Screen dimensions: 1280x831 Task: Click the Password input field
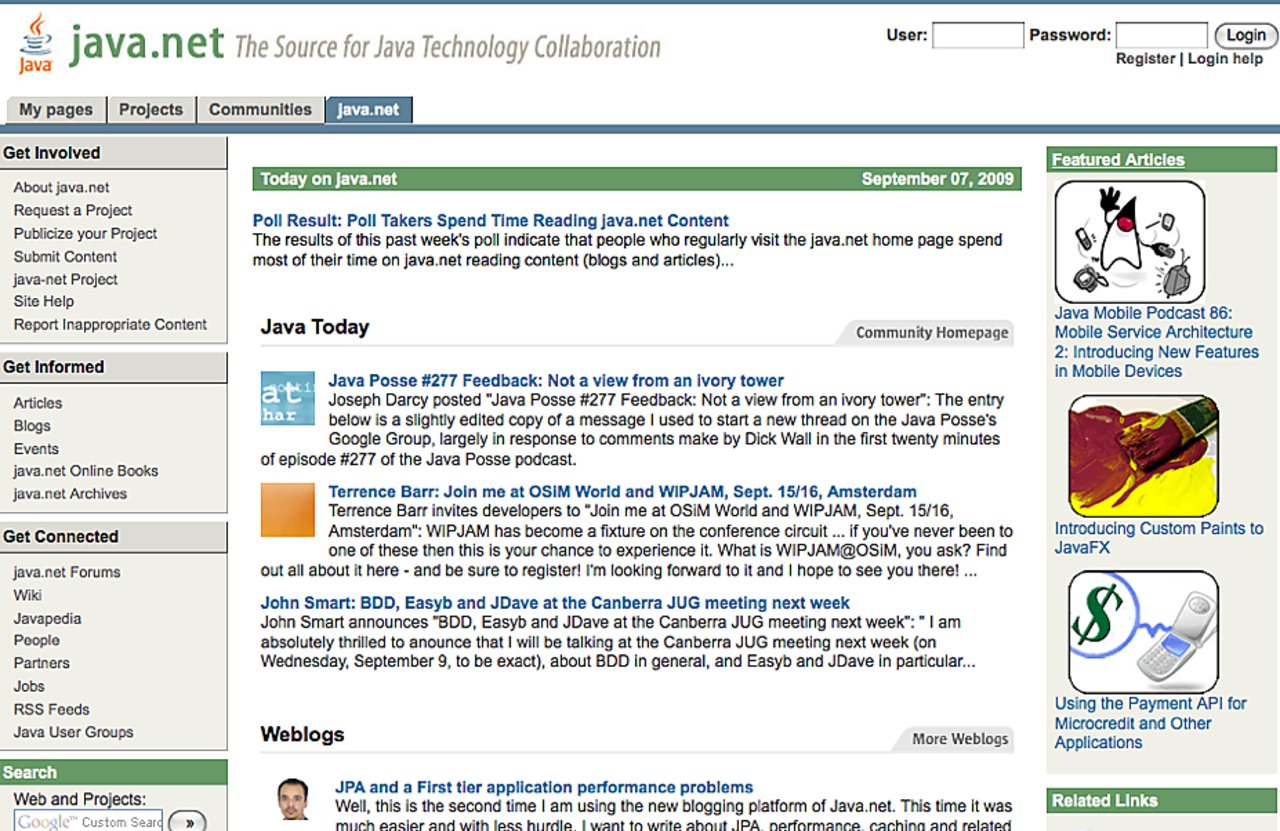coord(1161,35)
